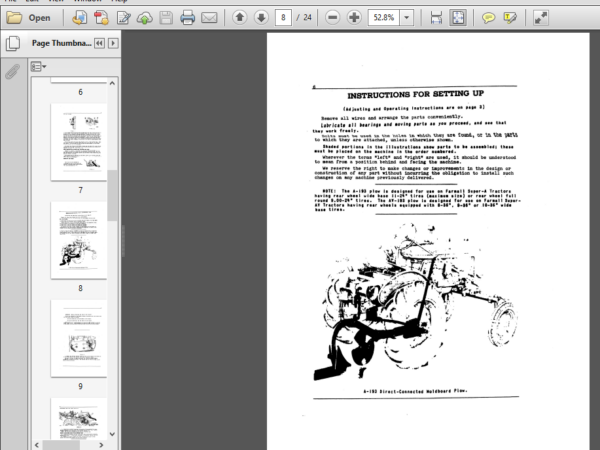Select the page 7 thumbnail
Image resolution: width=600 pixels, height=450 pixels.
(79, 142)
